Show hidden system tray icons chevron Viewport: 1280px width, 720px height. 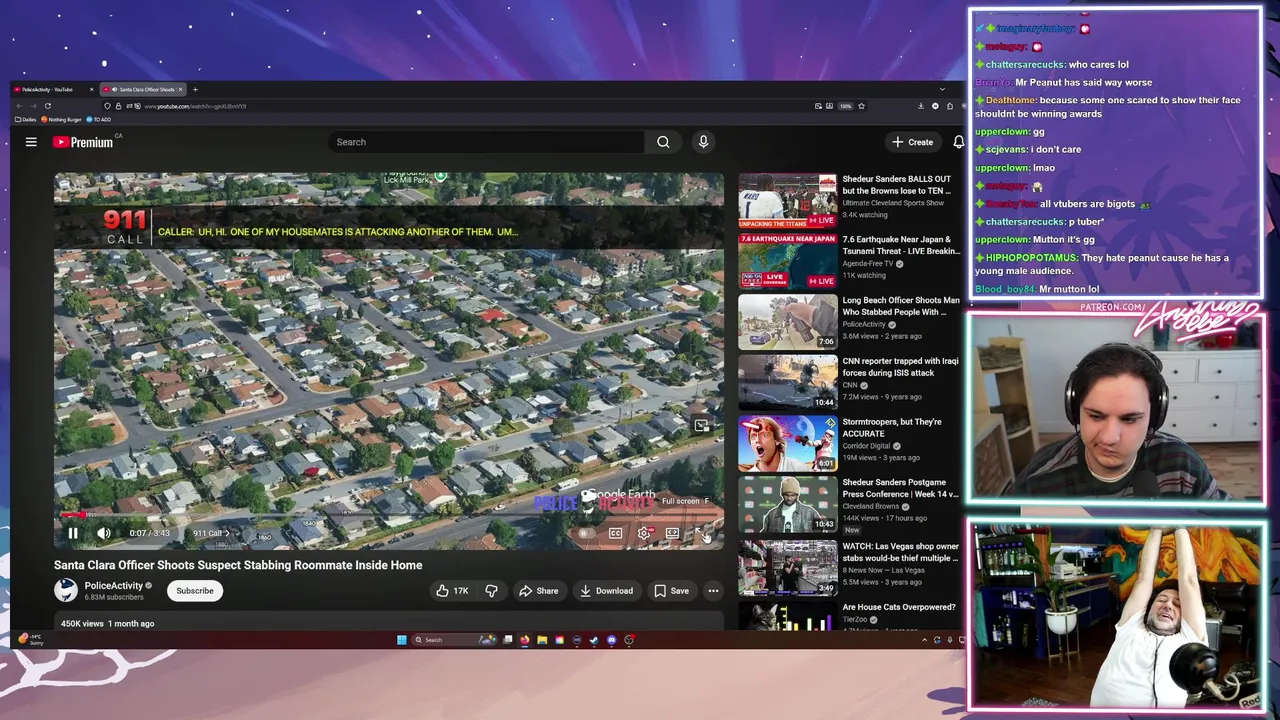[x=925, y=640]
